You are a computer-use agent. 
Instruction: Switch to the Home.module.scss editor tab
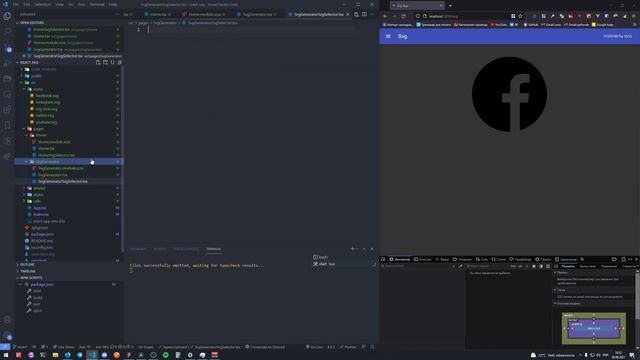204,14
